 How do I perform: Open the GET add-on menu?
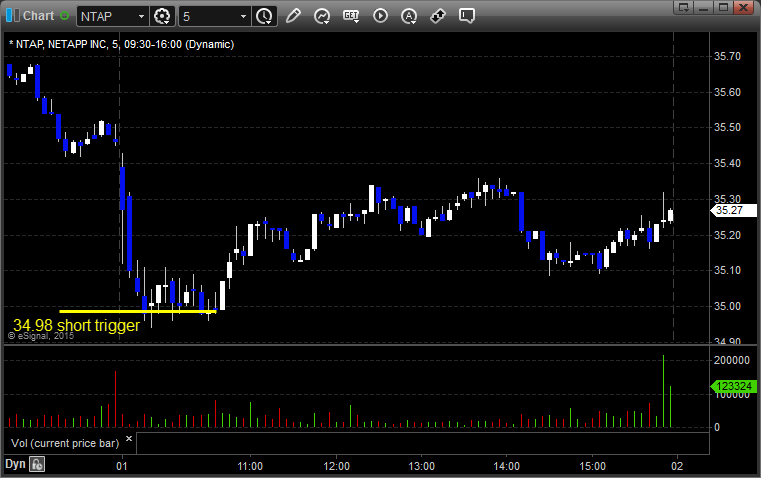(x=351, y=16)
